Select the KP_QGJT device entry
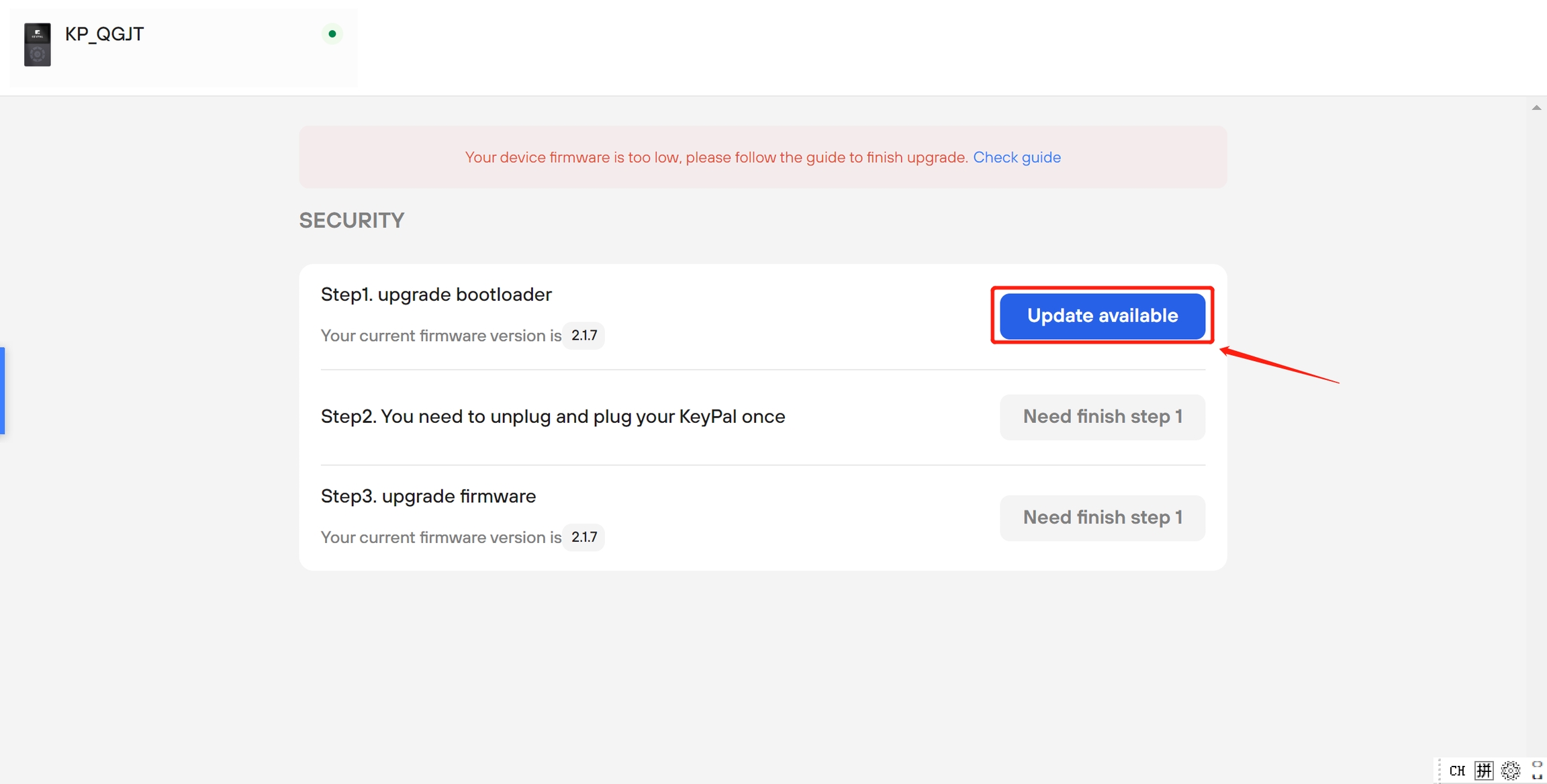This screenshot has width=1547, height=784. point(104,34)
